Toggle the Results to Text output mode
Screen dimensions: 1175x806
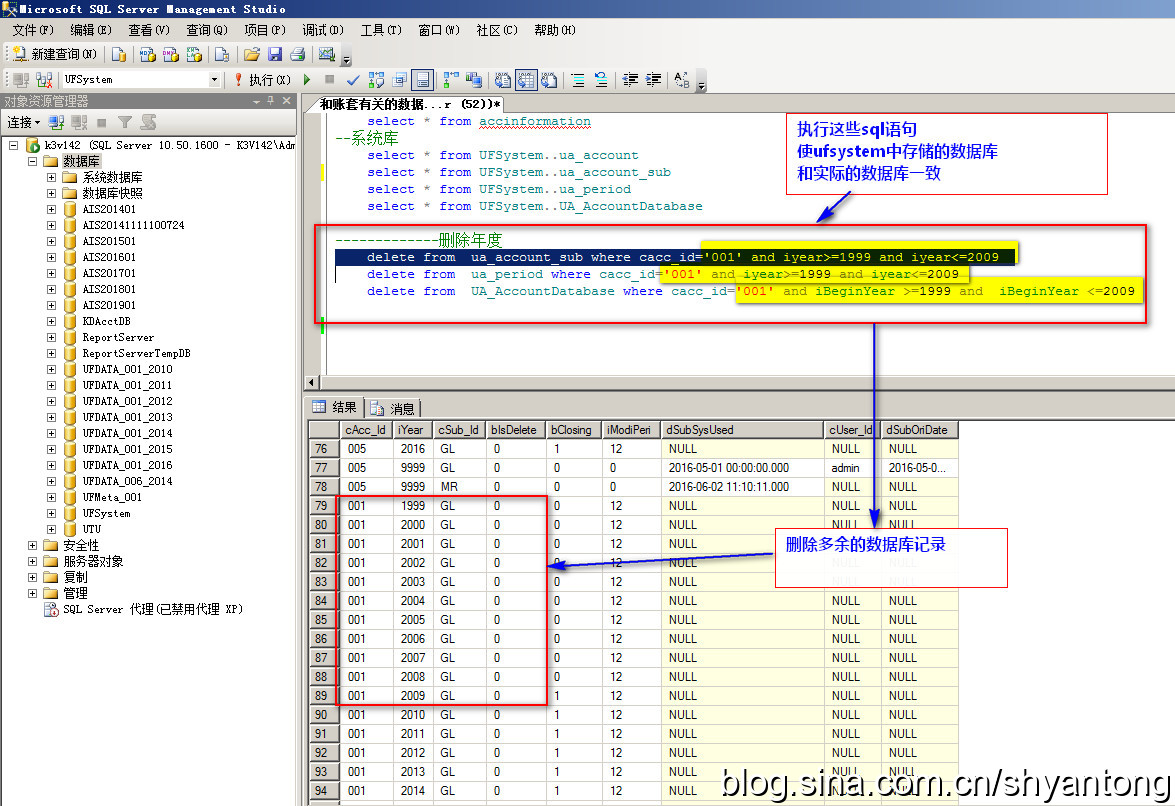pyautogui.click(x=502, y=79)
